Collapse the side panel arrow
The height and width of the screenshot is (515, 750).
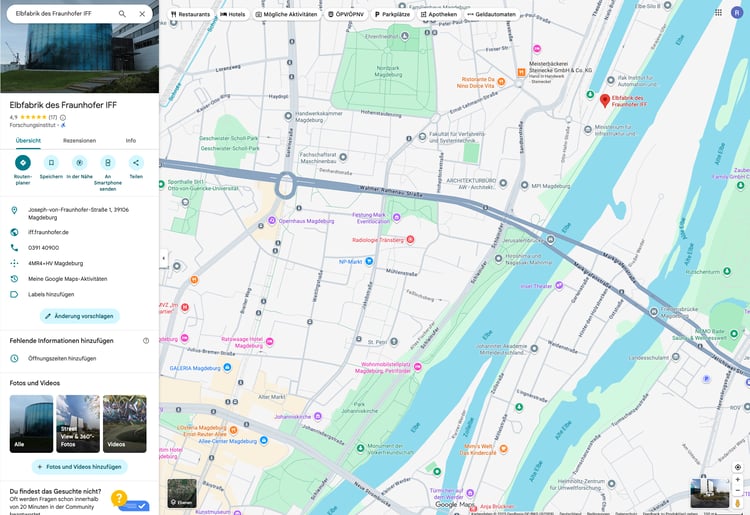(x=164, y=258)
